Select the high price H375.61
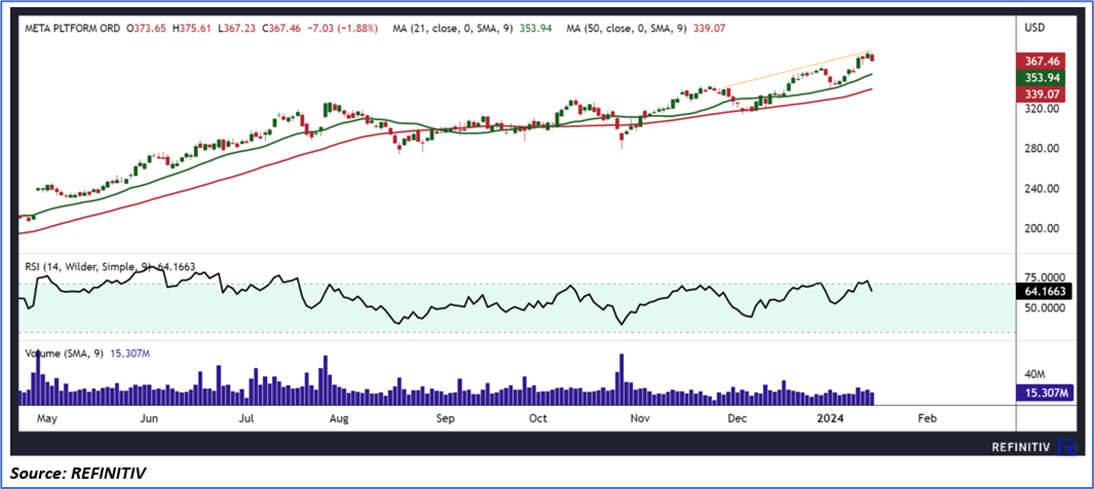 point(194,29)
